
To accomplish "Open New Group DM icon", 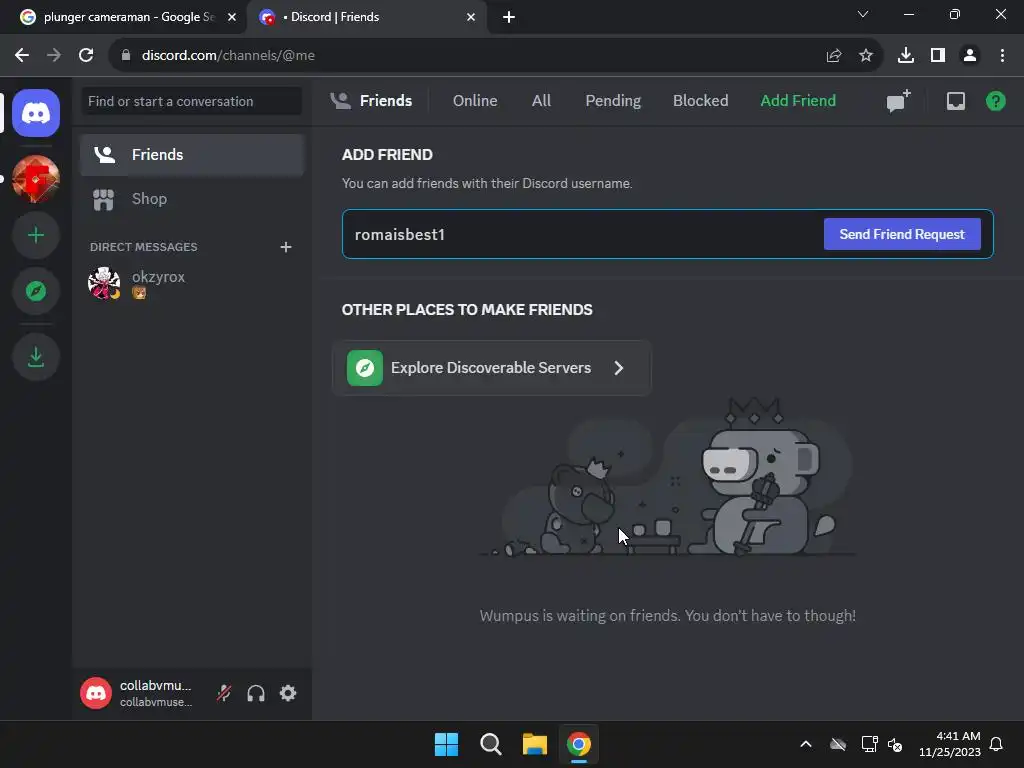I will click(898, 101).
